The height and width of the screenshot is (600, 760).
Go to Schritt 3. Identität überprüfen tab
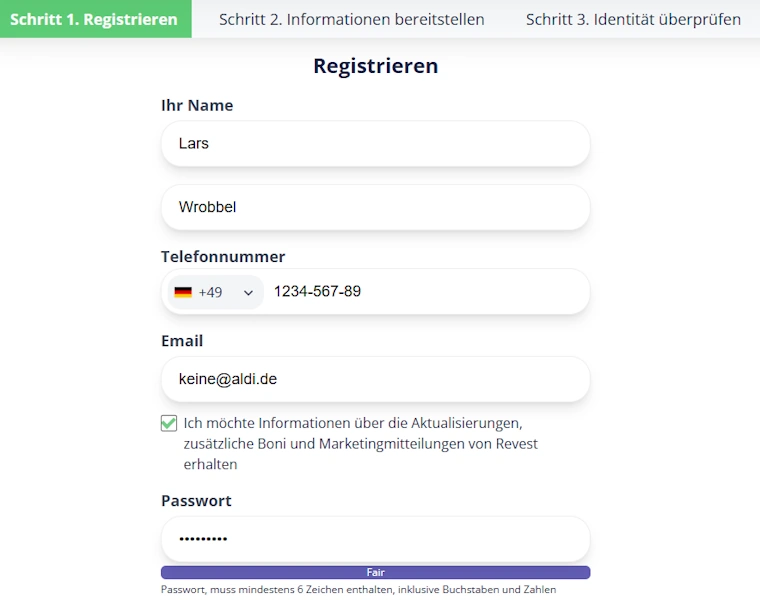[633, 19]
